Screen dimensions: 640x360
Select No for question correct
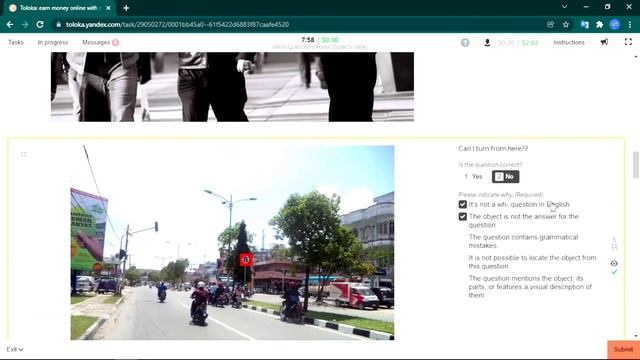[505, 176]
